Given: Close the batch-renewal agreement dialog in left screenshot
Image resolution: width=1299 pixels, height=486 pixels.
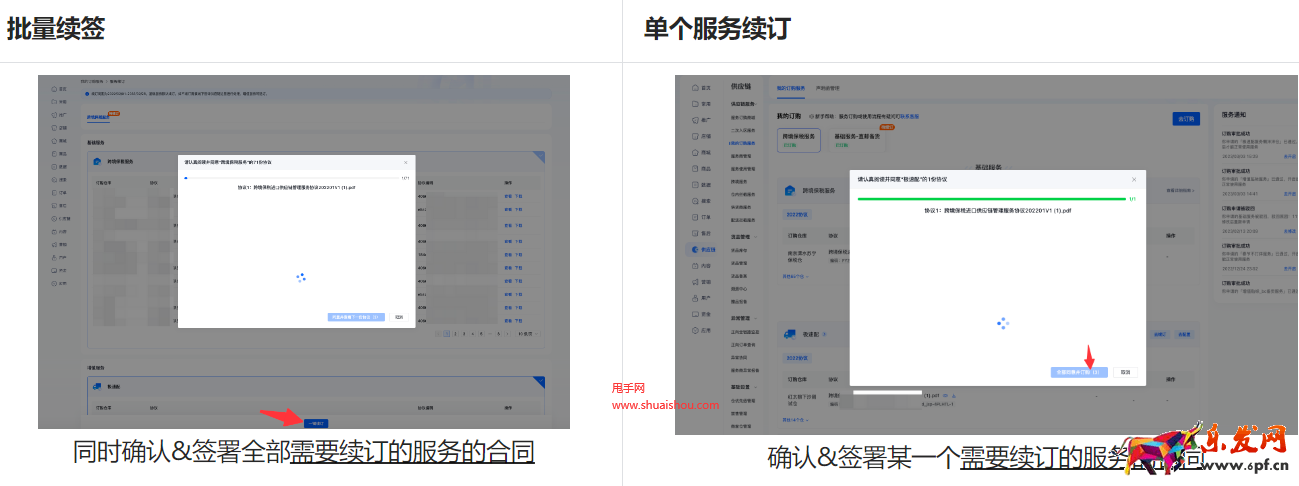Looking at the screenshot, I should pyautogui.click(x=405, y=162).
